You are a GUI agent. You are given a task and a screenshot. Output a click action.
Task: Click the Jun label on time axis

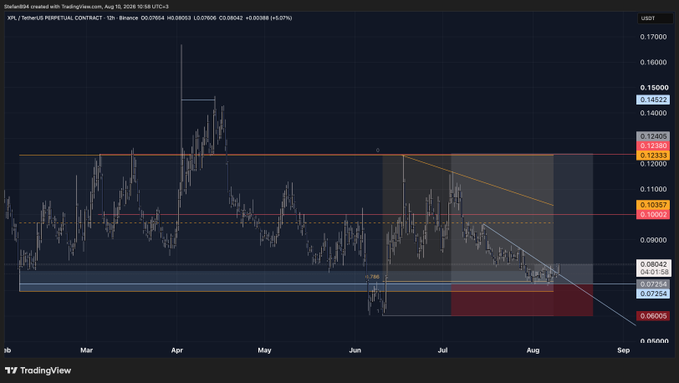[355, 350]
